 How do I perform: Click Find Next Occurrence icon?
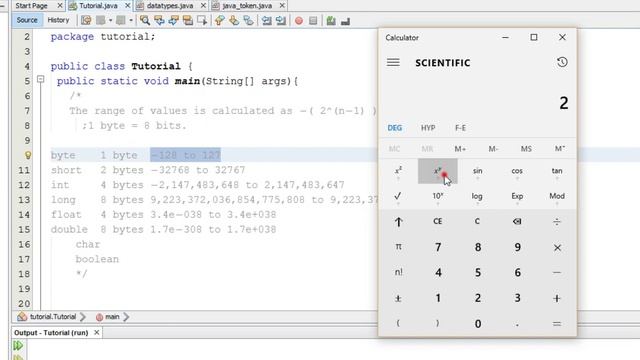coord(173,20)
